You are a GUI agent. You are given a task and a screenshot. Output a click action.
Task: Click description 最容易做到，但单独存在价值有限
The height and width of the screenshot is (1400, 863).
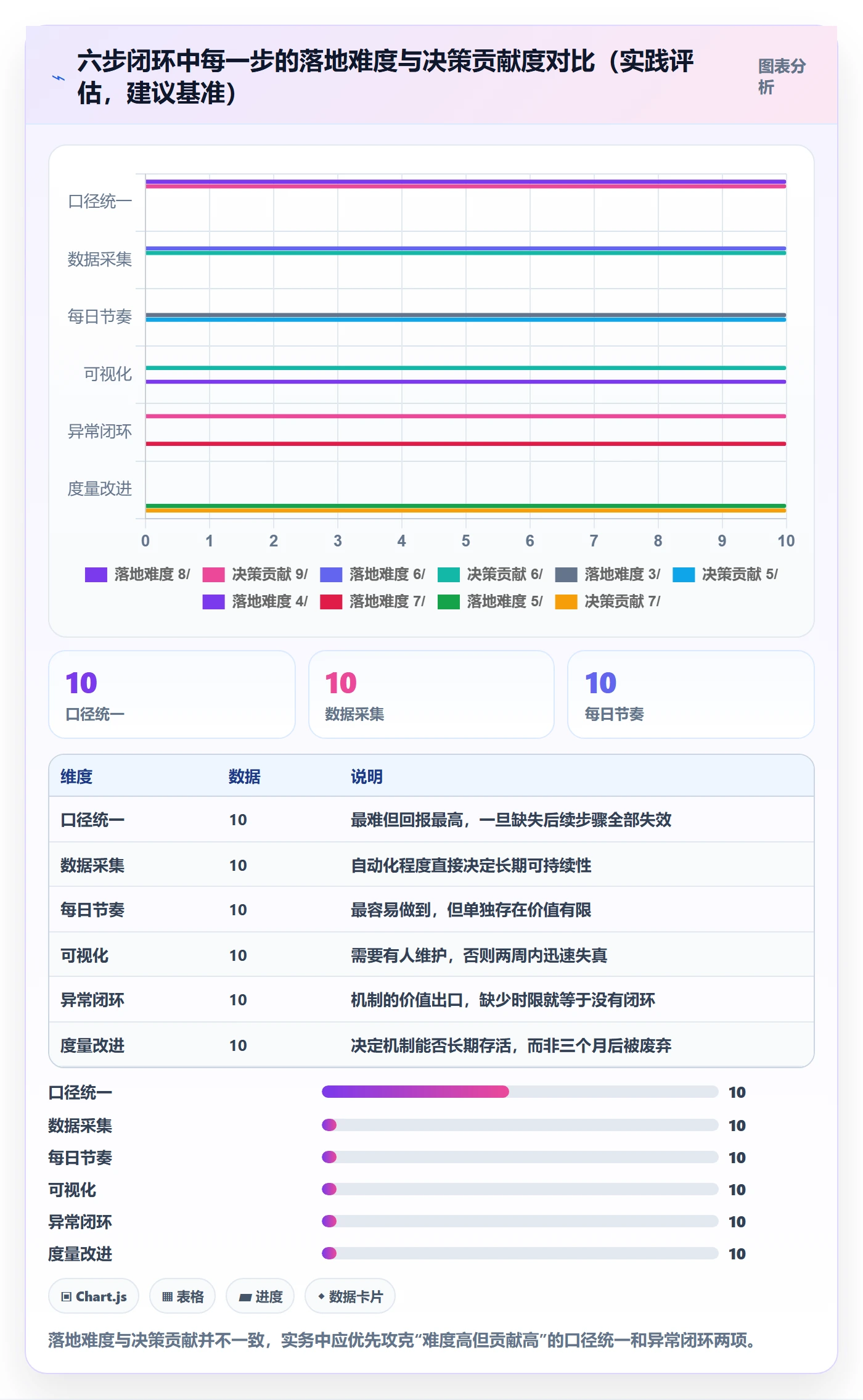tap(471, 910)
